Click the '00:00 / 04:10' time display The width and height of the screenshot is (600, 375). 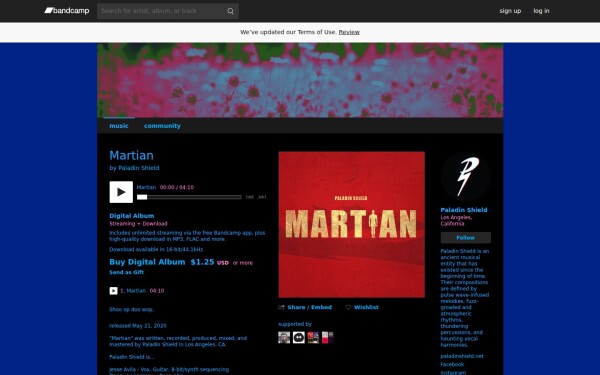[177, 187]
